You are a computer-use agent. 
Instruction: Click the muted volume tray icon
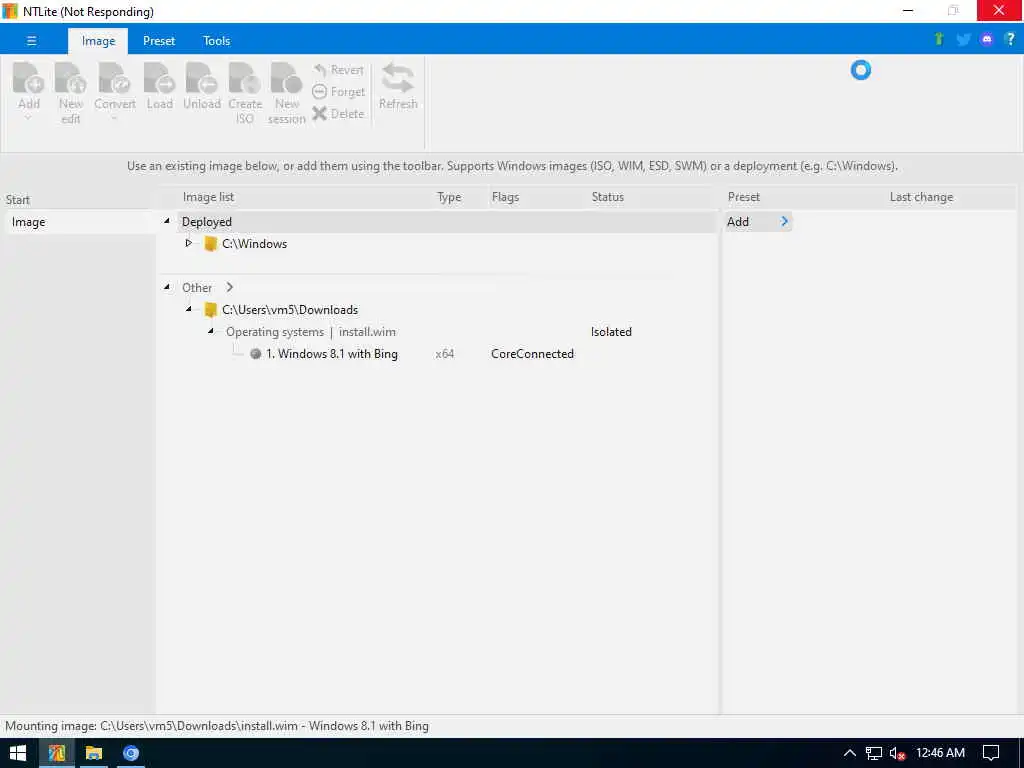click(897, 754)
